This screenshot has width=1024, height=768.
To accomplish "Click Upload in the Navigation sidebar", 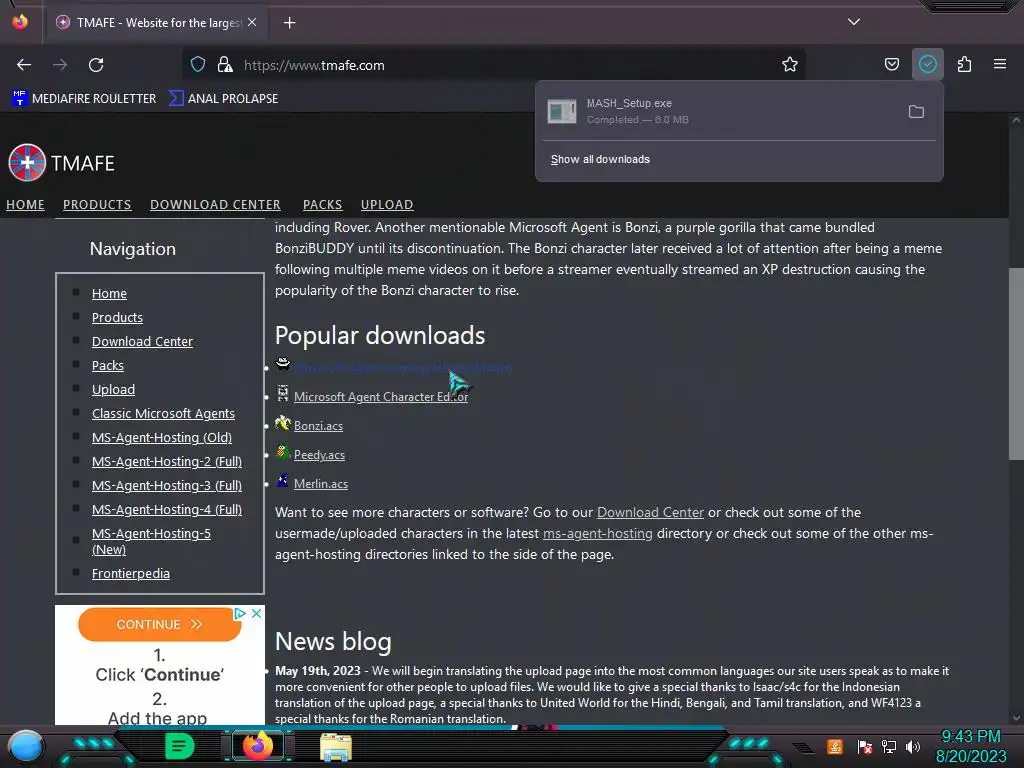I will pos(113,389).
